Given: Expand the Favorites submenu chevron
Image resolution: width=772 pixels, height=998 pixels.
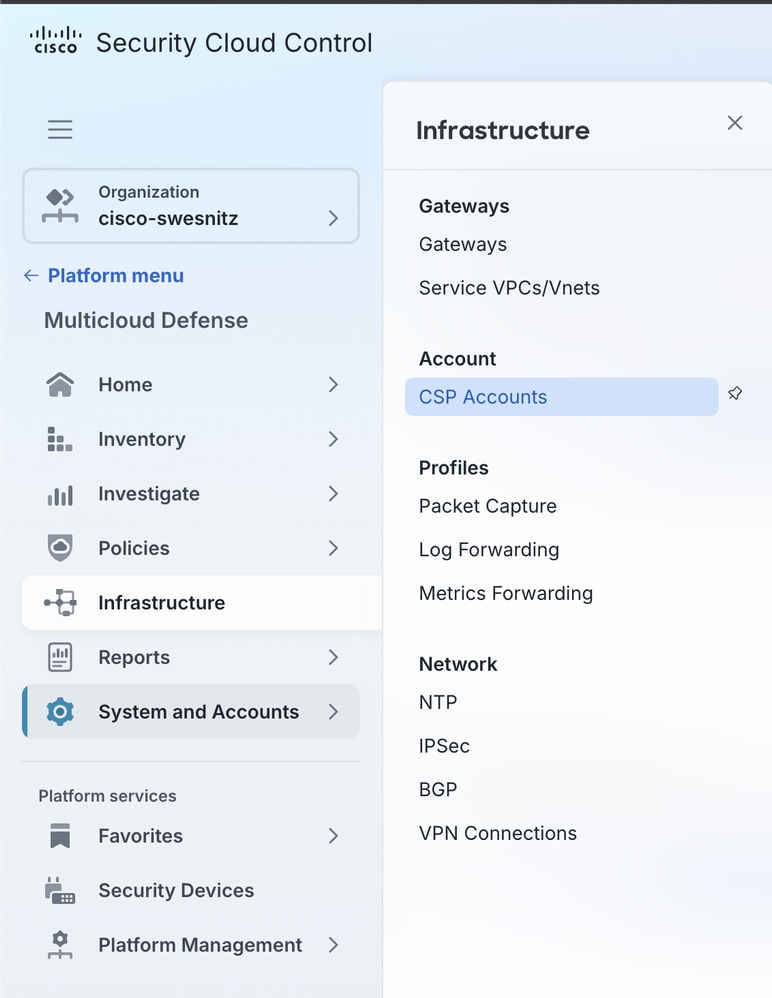Looking at the screenshot, I should point(333,836).
